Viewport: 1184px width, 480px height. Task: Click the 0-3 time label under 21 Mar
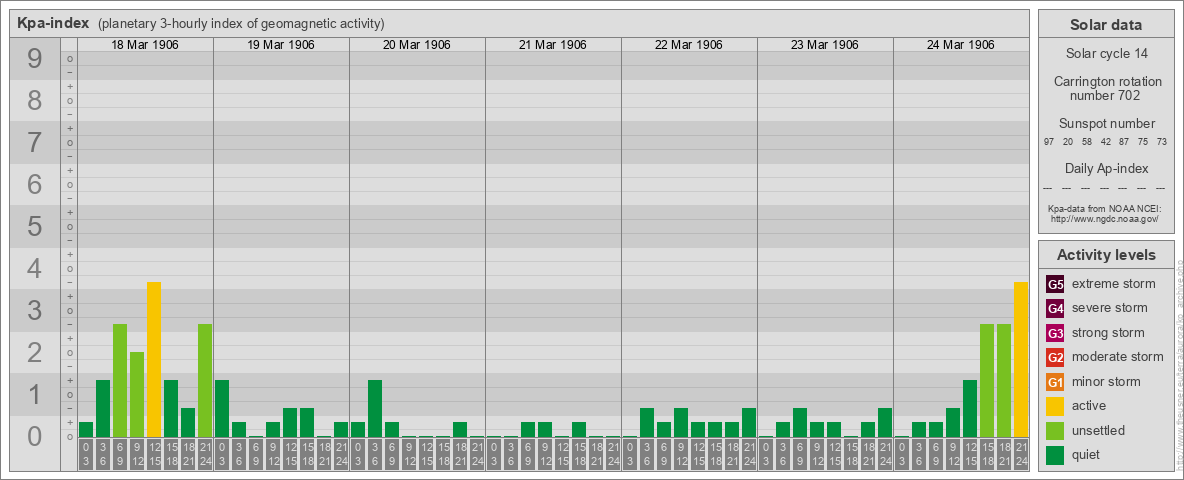click(494, 454)
